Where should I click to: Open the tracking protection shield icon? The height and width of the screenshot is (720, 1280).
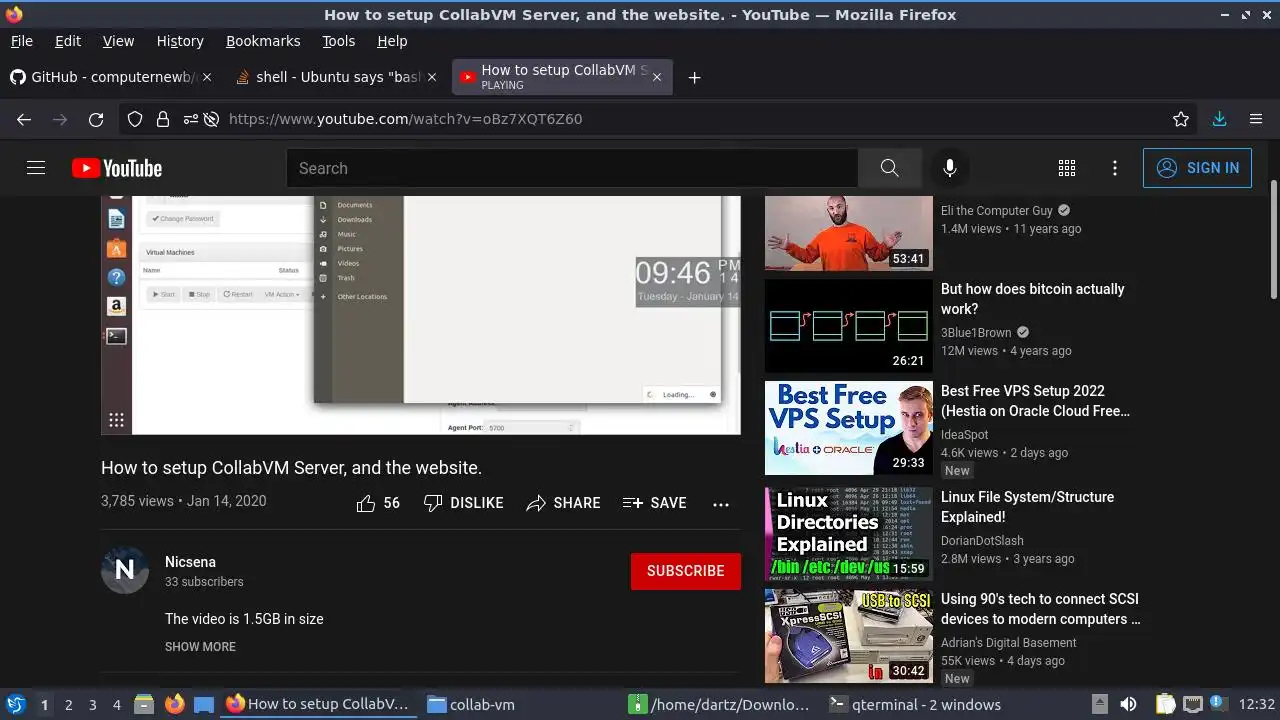135,119
